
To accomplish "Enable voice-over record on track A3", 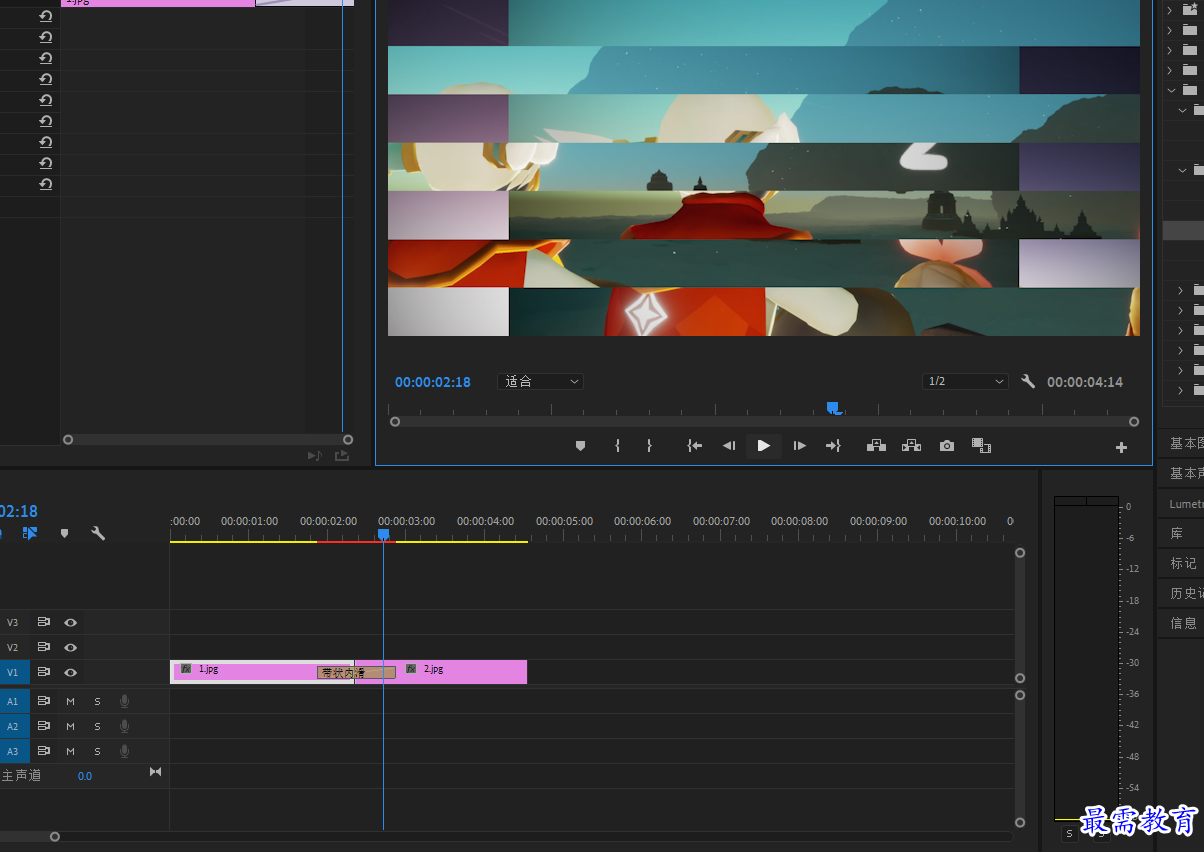I will tap(124, 751).
